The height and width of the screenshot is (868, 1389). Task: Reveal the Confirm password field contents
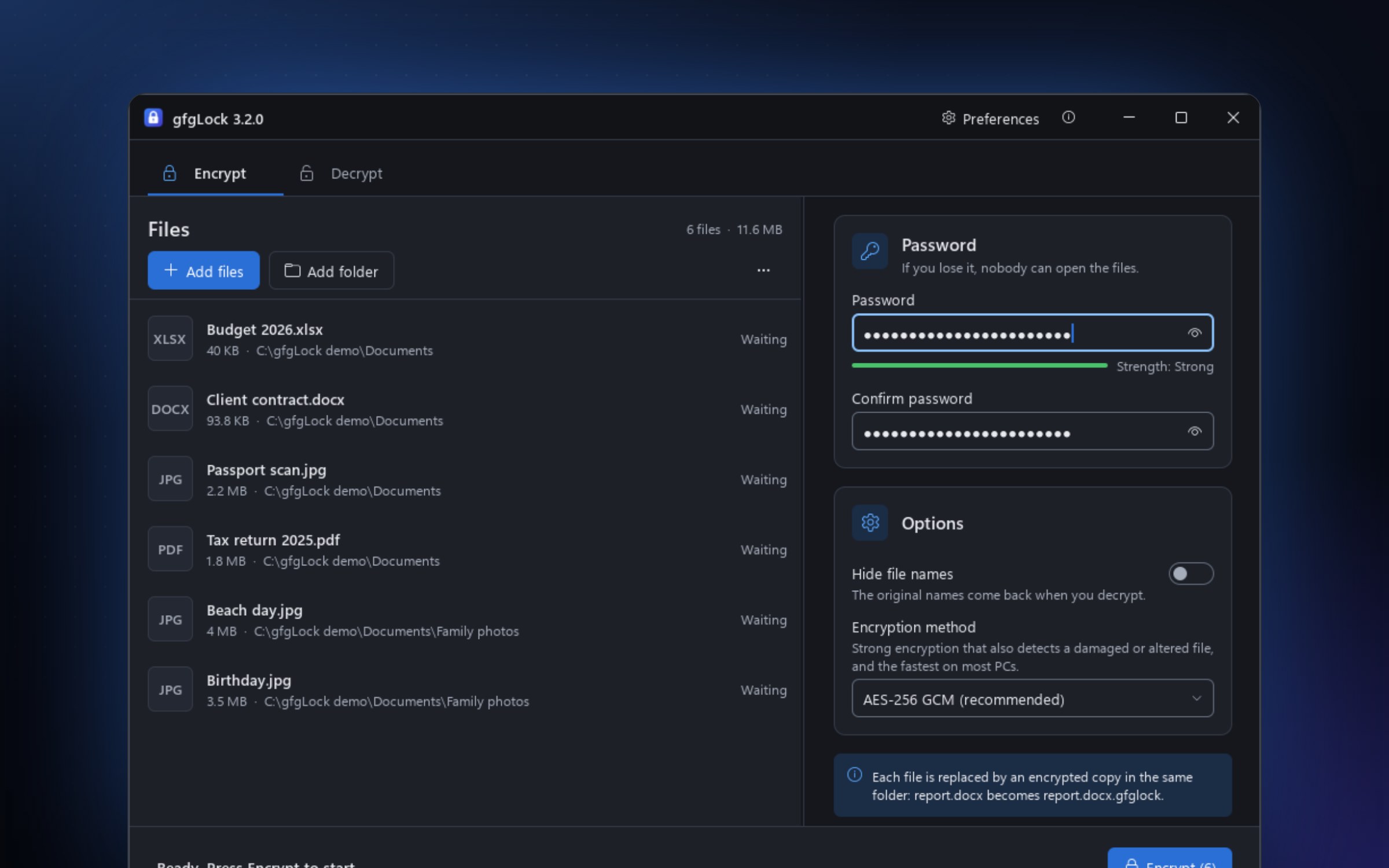tap(1195, 431)
